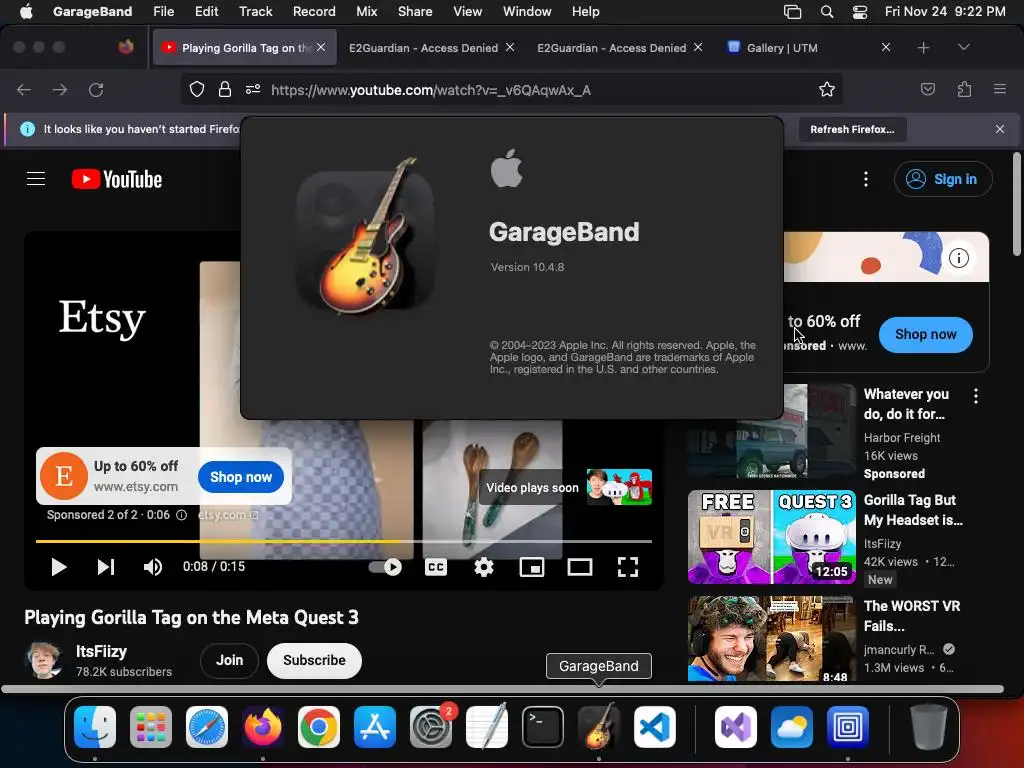Open the www.etsy.com overlay link
This screenshot has height=768, width=1024.
pyautogui.click(x=136, y=487)
